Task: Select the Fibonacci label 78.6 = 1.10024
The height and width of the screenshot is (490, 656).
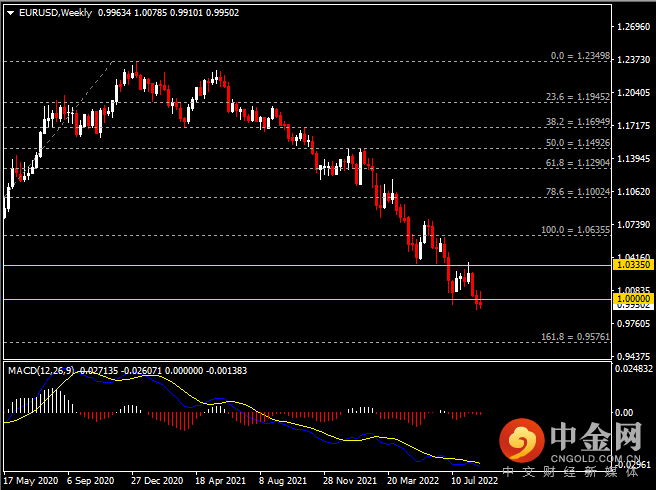Action: [577, 192]
